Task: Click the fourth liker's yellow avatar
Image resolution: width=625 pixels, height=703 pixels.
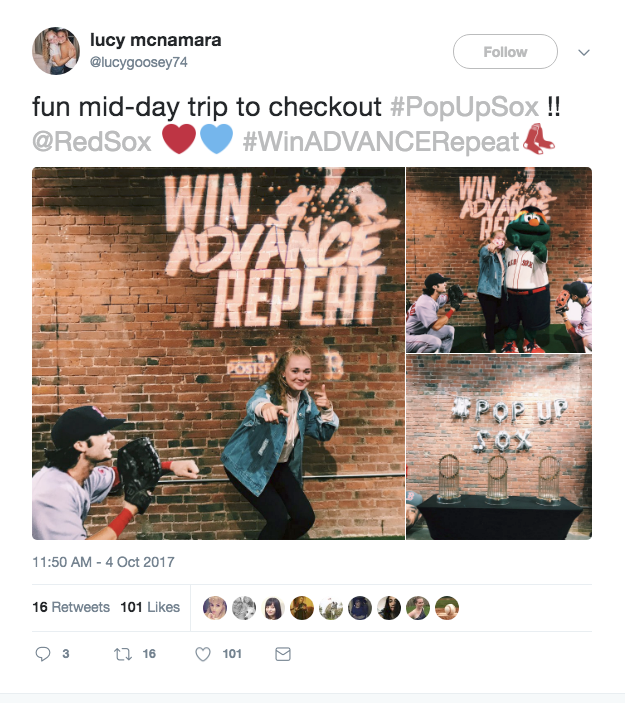Action: 302,608
